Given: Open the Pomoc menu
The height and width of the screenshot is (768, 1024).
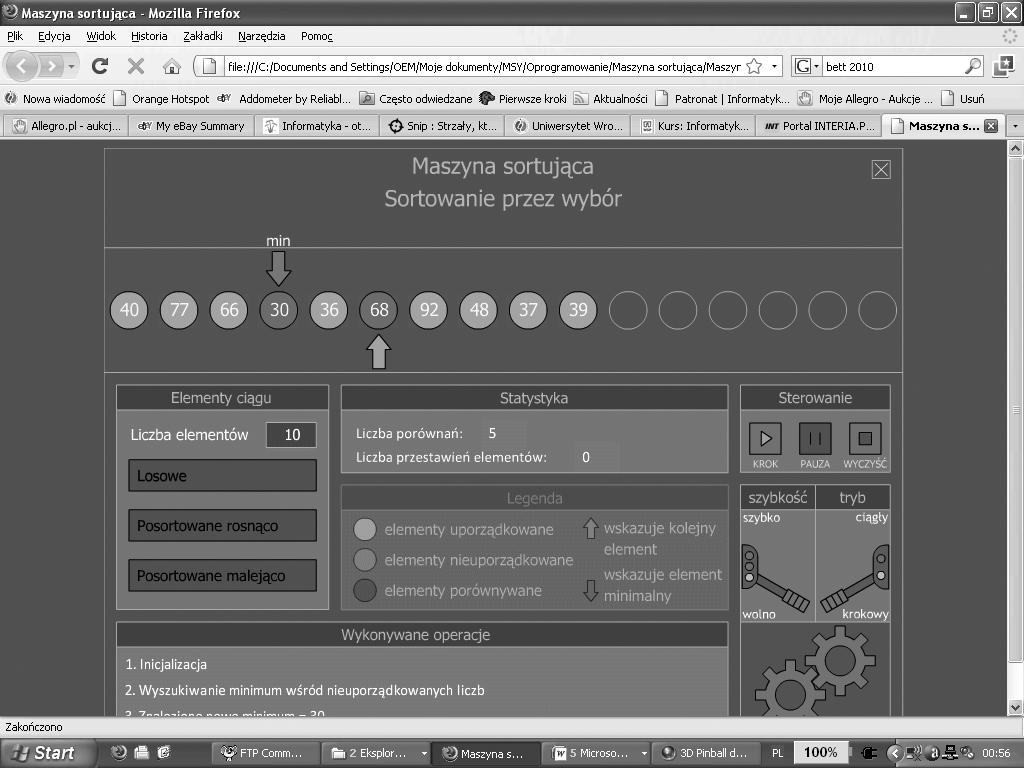Looking at the screenshot, I should (317, 36).
